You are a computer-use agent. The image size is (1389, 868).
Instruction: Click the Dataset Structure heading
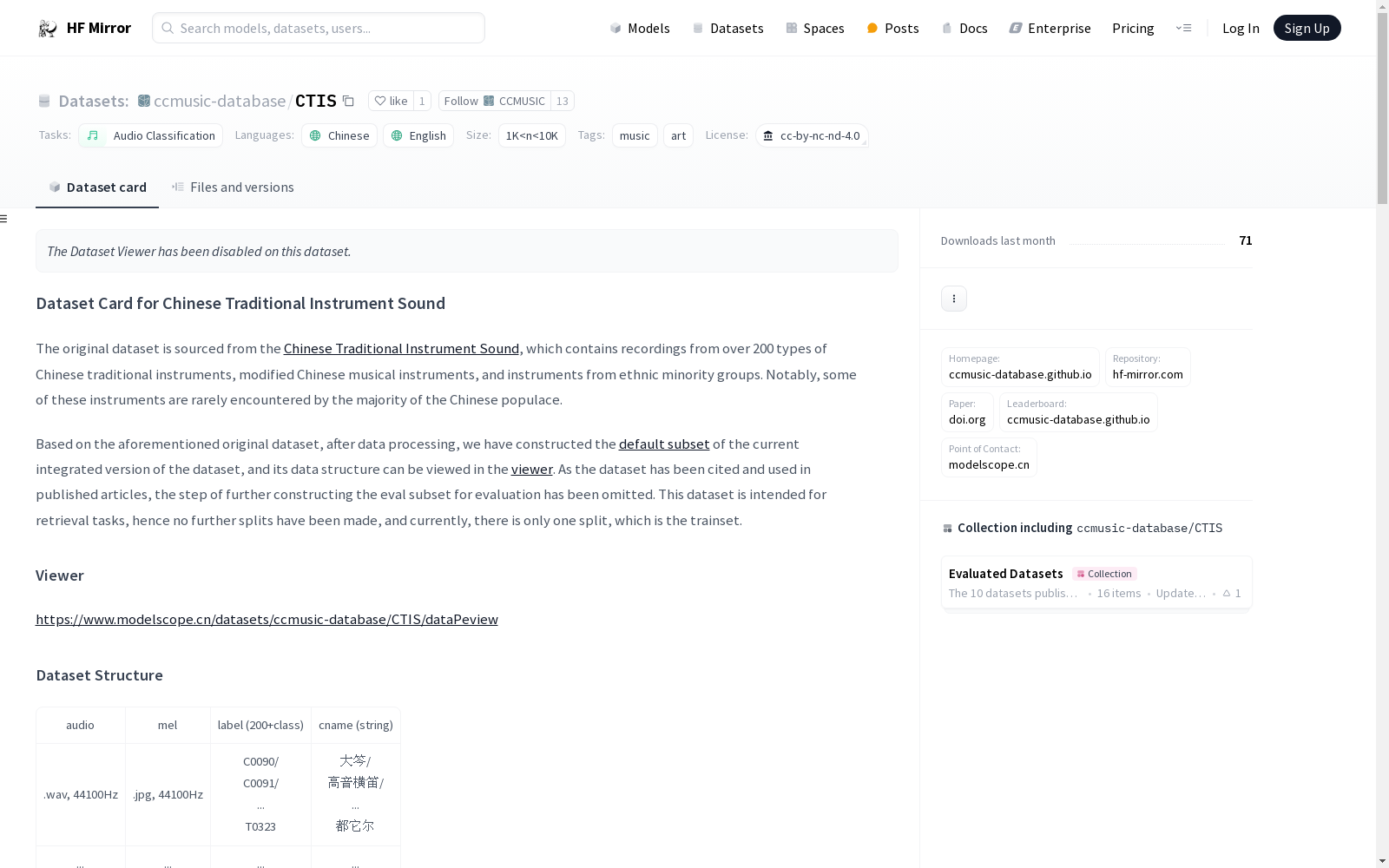pos(99,675)
